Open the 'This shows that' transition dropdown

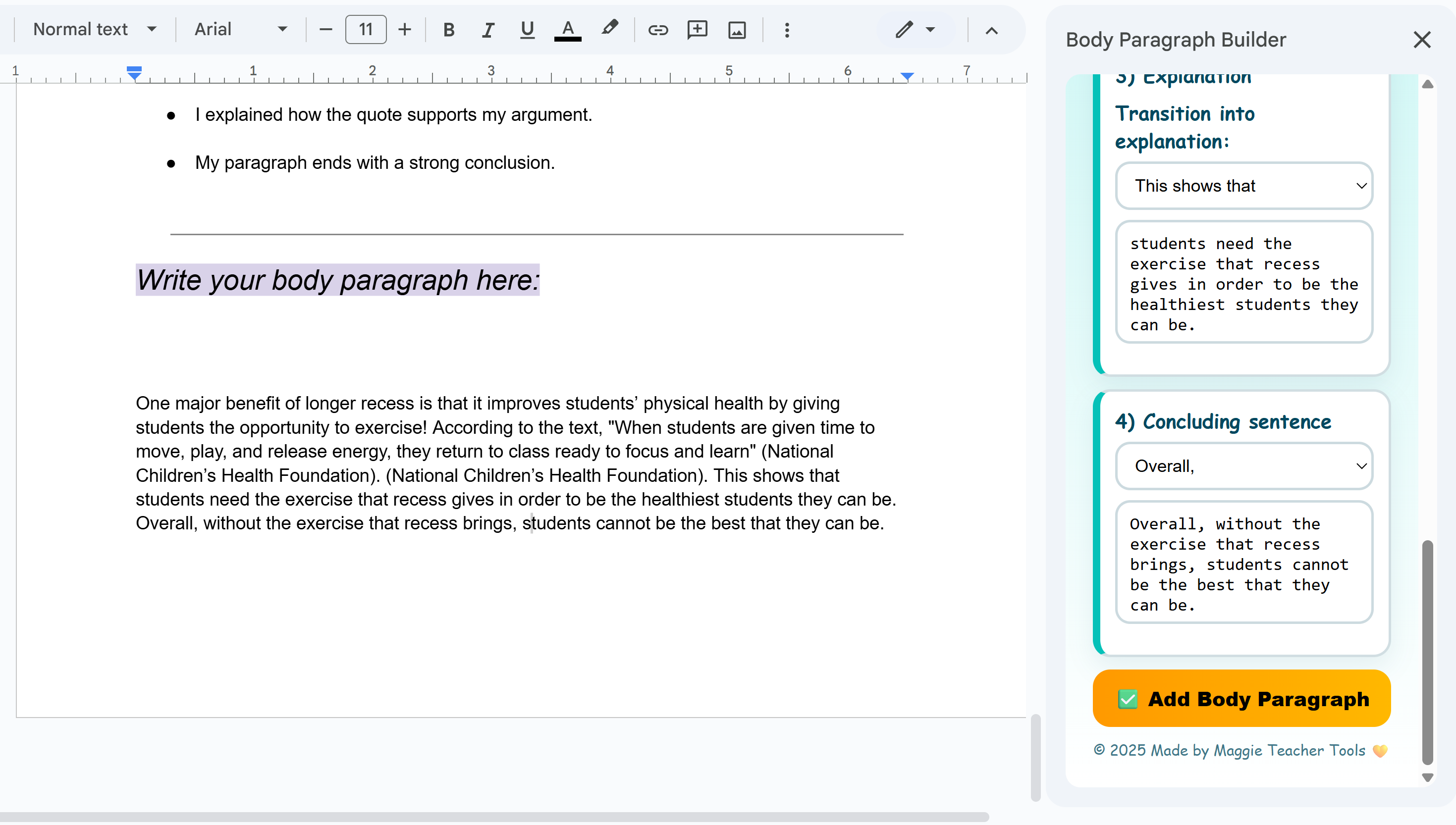click(1243, 185)
